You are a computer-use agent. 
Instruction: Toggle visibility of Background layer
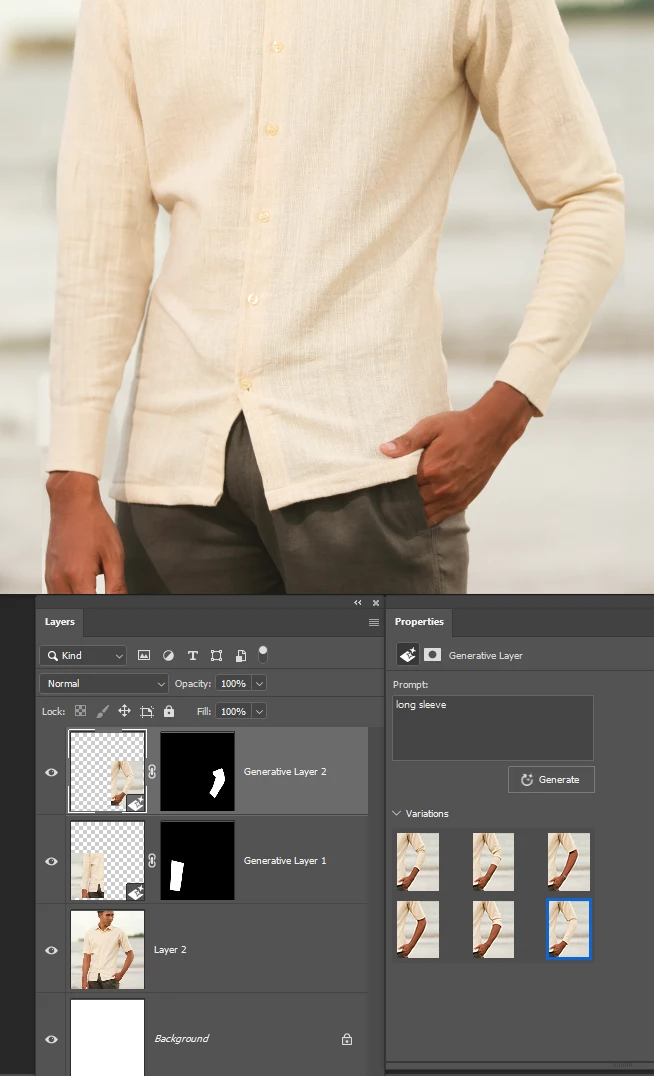[x=51, y=1039]
